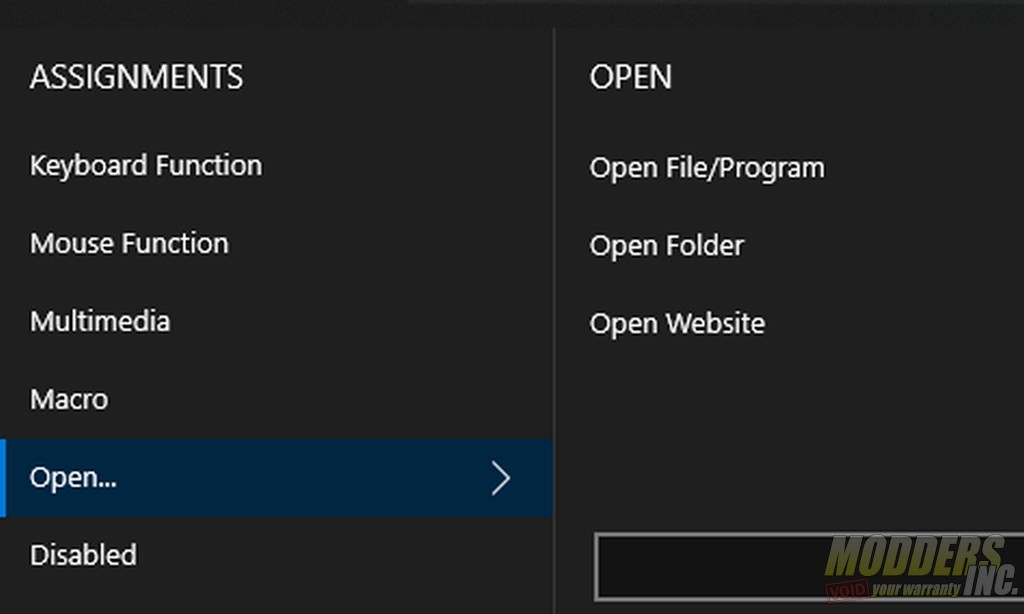Choose Open Website from OPEN panel
1024x614 pixels.
click(x=677, y=324)
